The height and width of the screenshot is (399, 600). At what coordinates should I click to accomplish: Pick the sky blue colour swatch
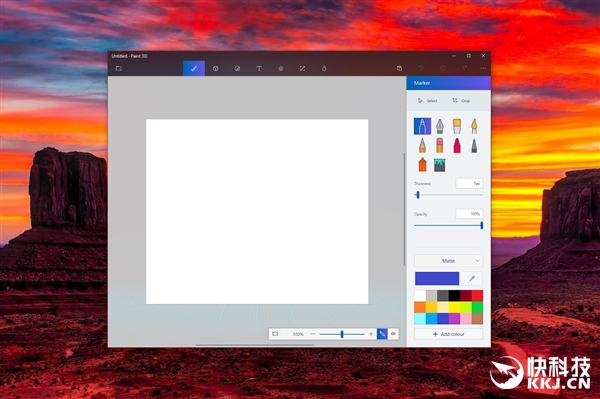tap(432, 319)
